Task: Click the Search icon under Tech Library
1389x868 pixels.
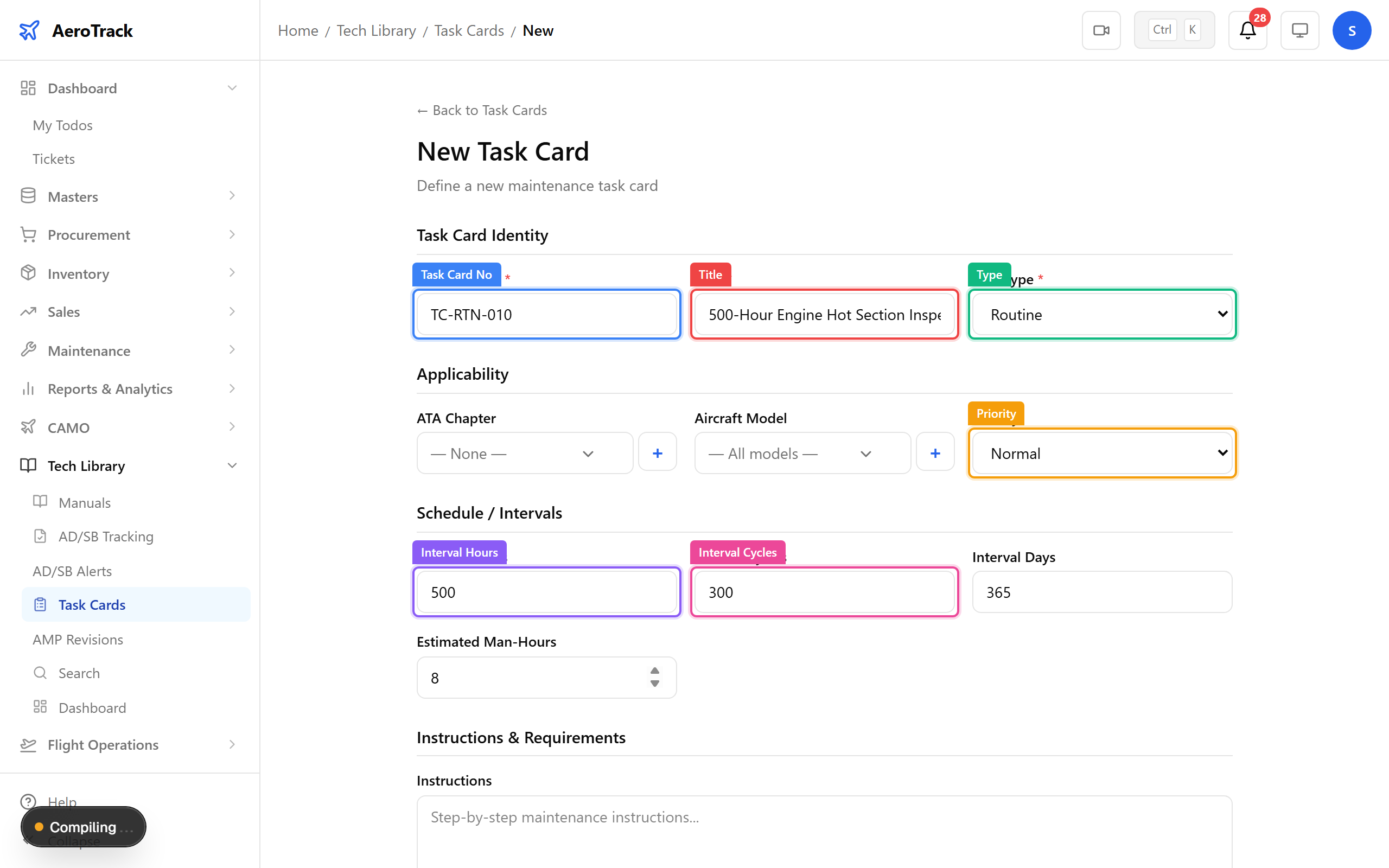Action: [x=40, y=672]
